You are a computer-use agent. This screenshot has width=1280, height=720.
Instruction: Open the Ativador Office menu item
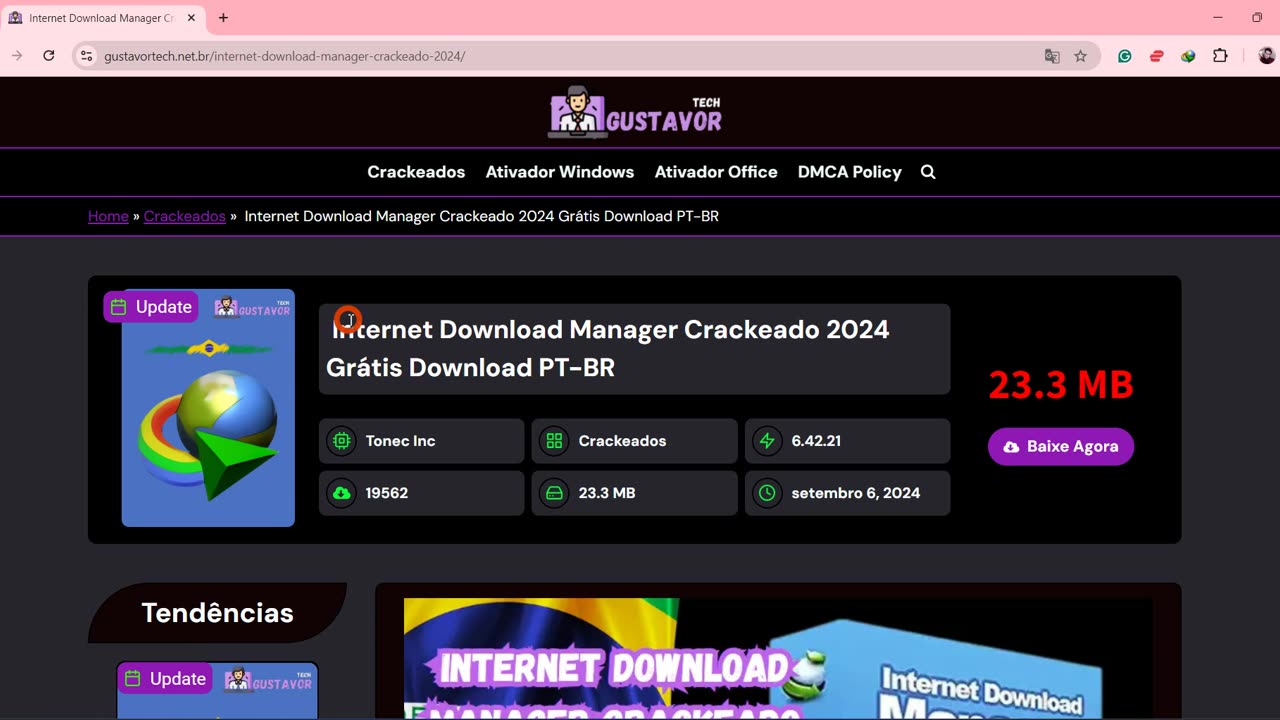click(x=716, y=172)
